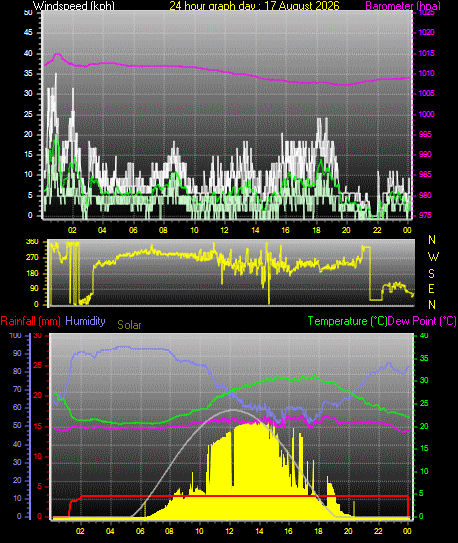The width and height of the screenshot is (458, 543).
Task: Click the Solar legend label
Action: (x=129, y=325)
